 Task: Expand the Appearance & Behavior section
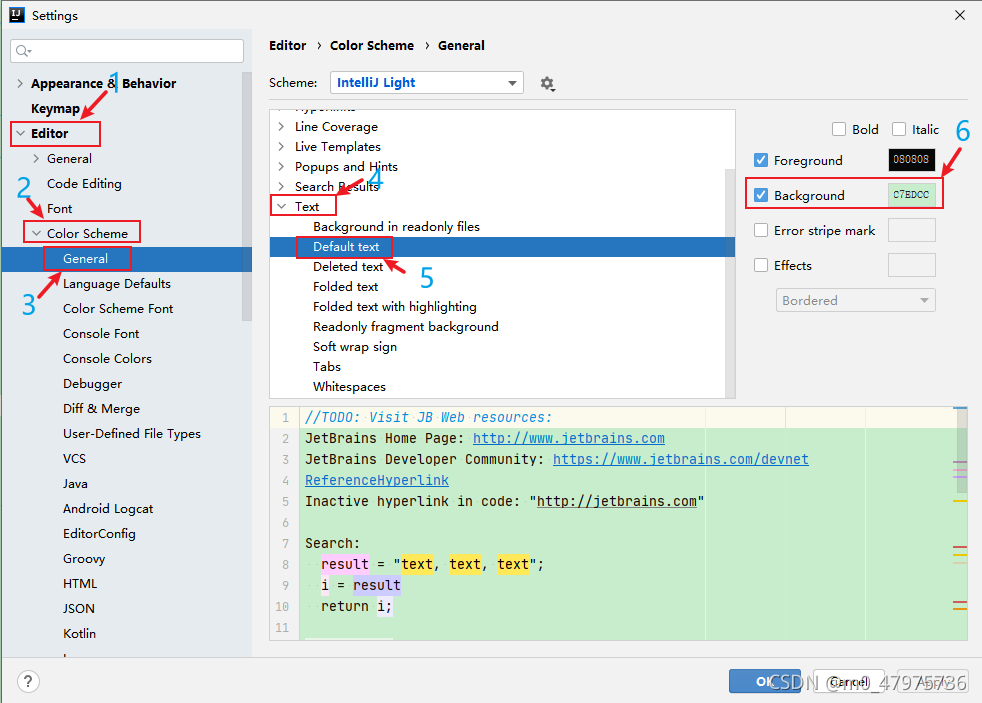(20, 83)
